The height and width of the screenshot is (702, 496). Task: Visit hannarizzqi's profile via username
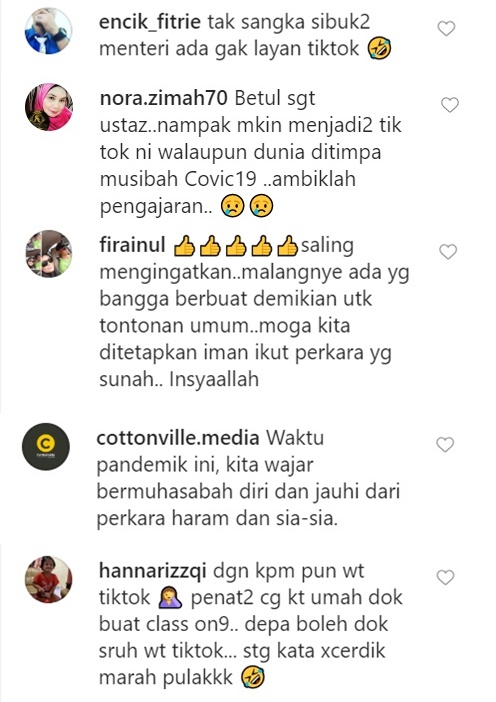[153, 571]
